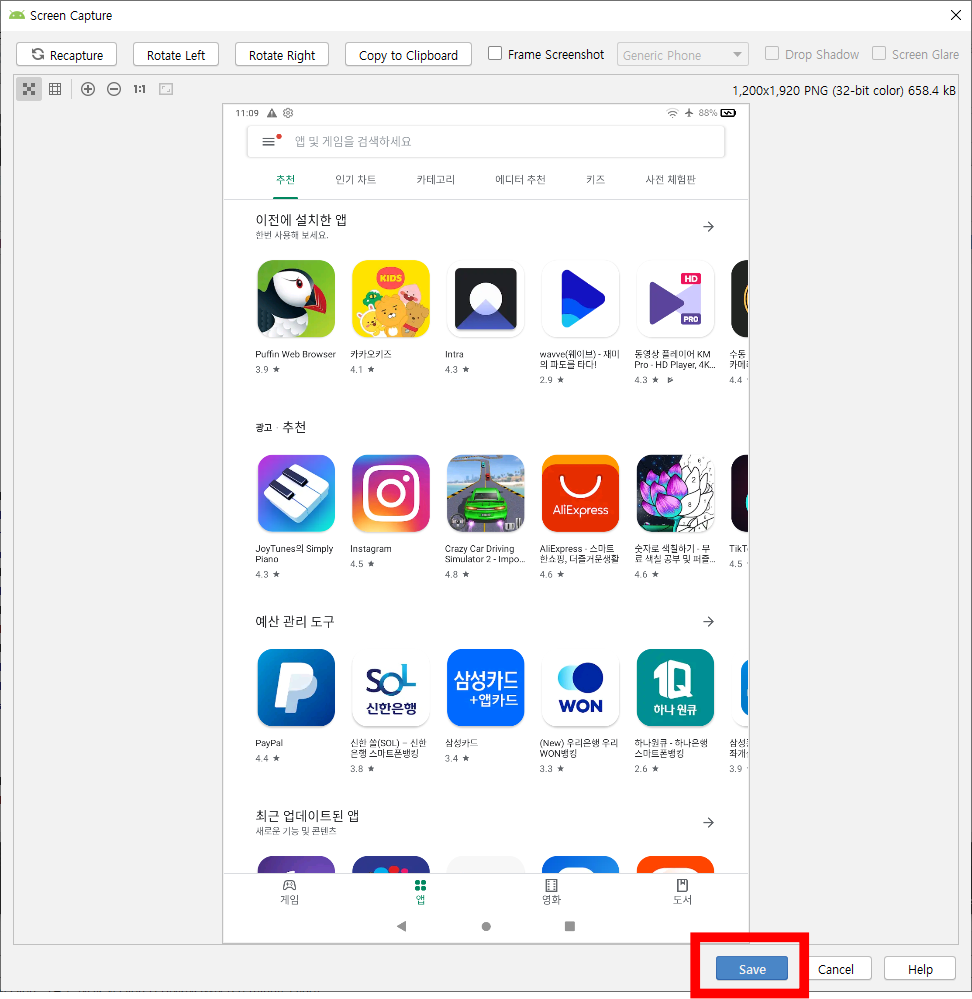972x999 pixels.
Task: Open the 우리은행 WON app icon
Action: pyautogui.click(x=580, y=687)
